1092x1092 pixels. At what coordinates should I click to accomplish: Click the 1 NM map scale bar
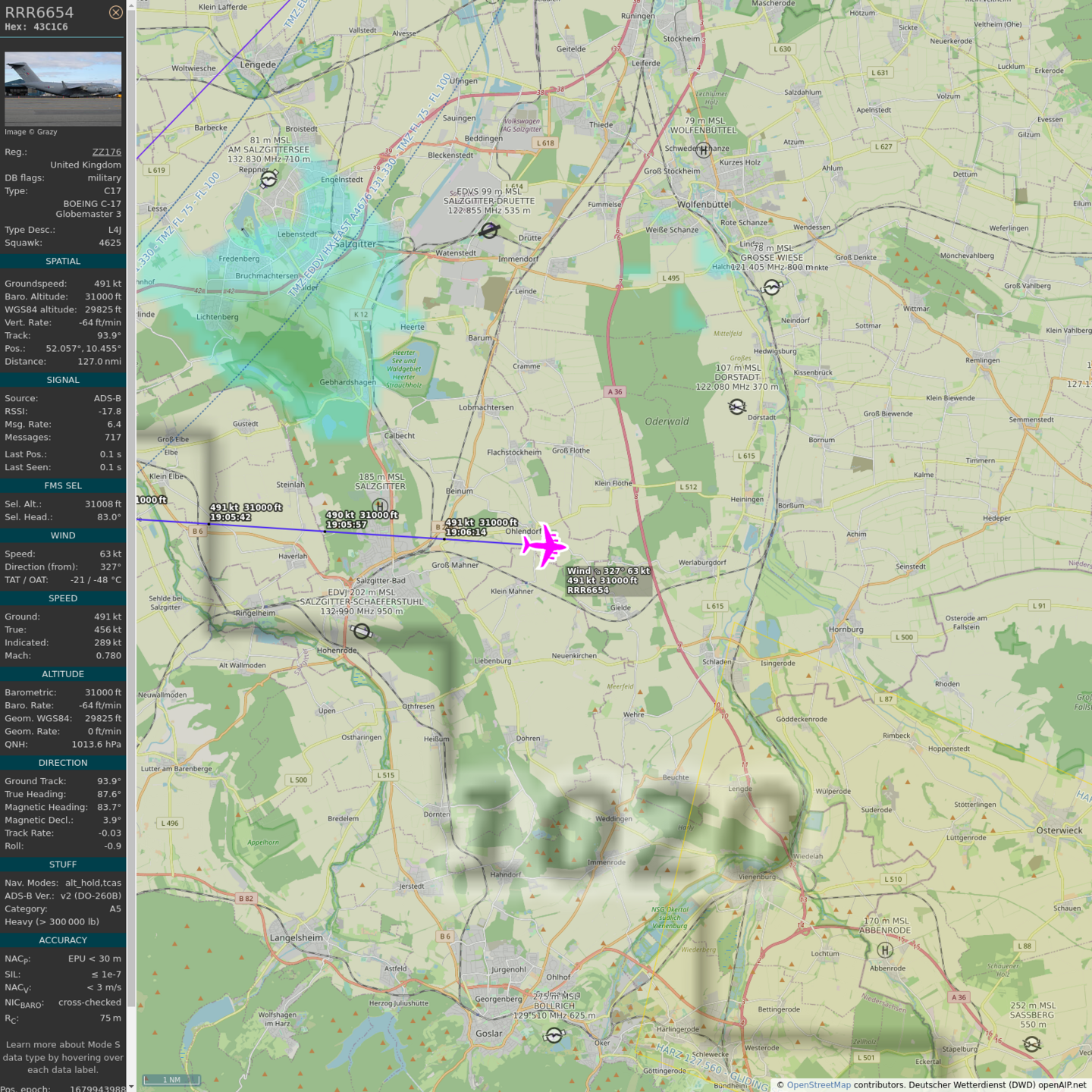coord(172,1079)
